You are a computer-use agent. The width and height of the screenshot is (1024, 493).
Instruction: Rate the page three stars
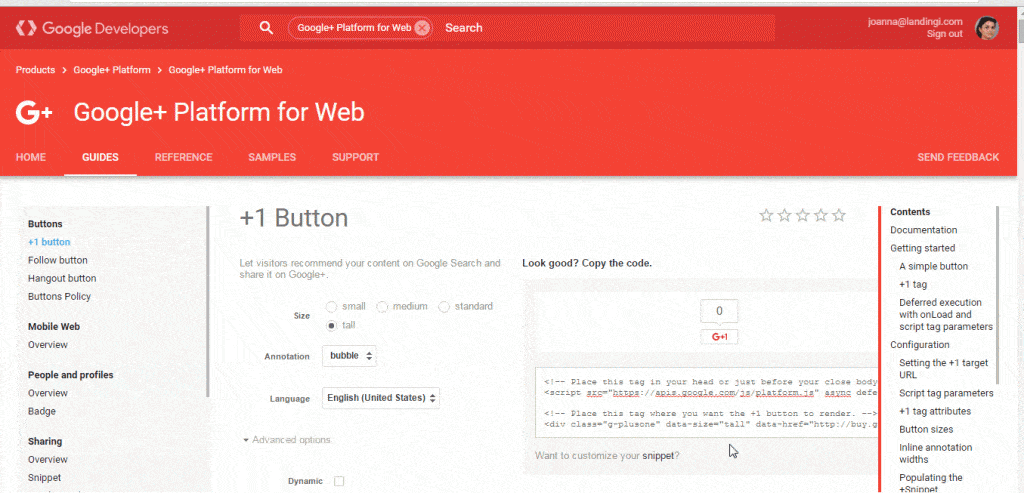coord(803,215)
